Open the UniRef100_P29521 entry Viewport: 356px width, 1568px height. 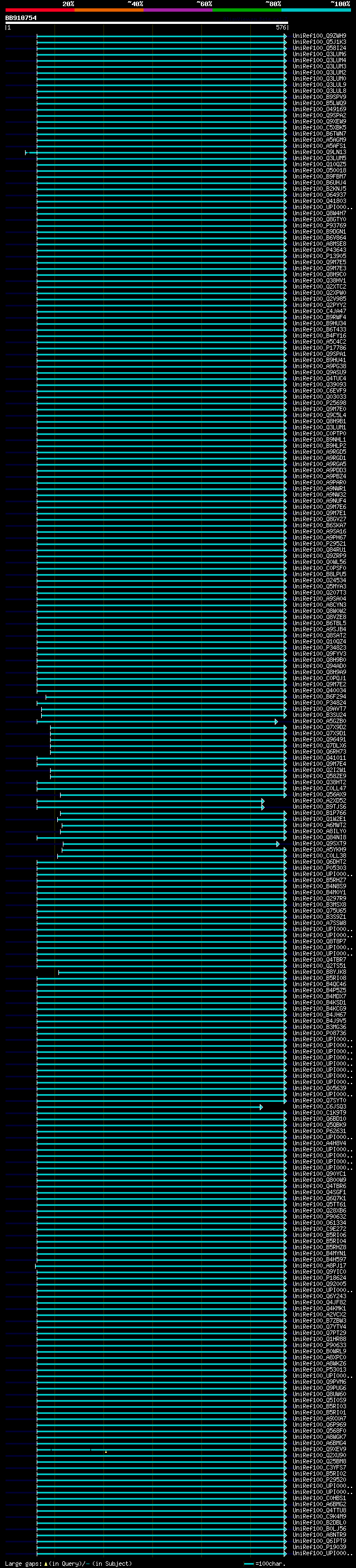319,543
